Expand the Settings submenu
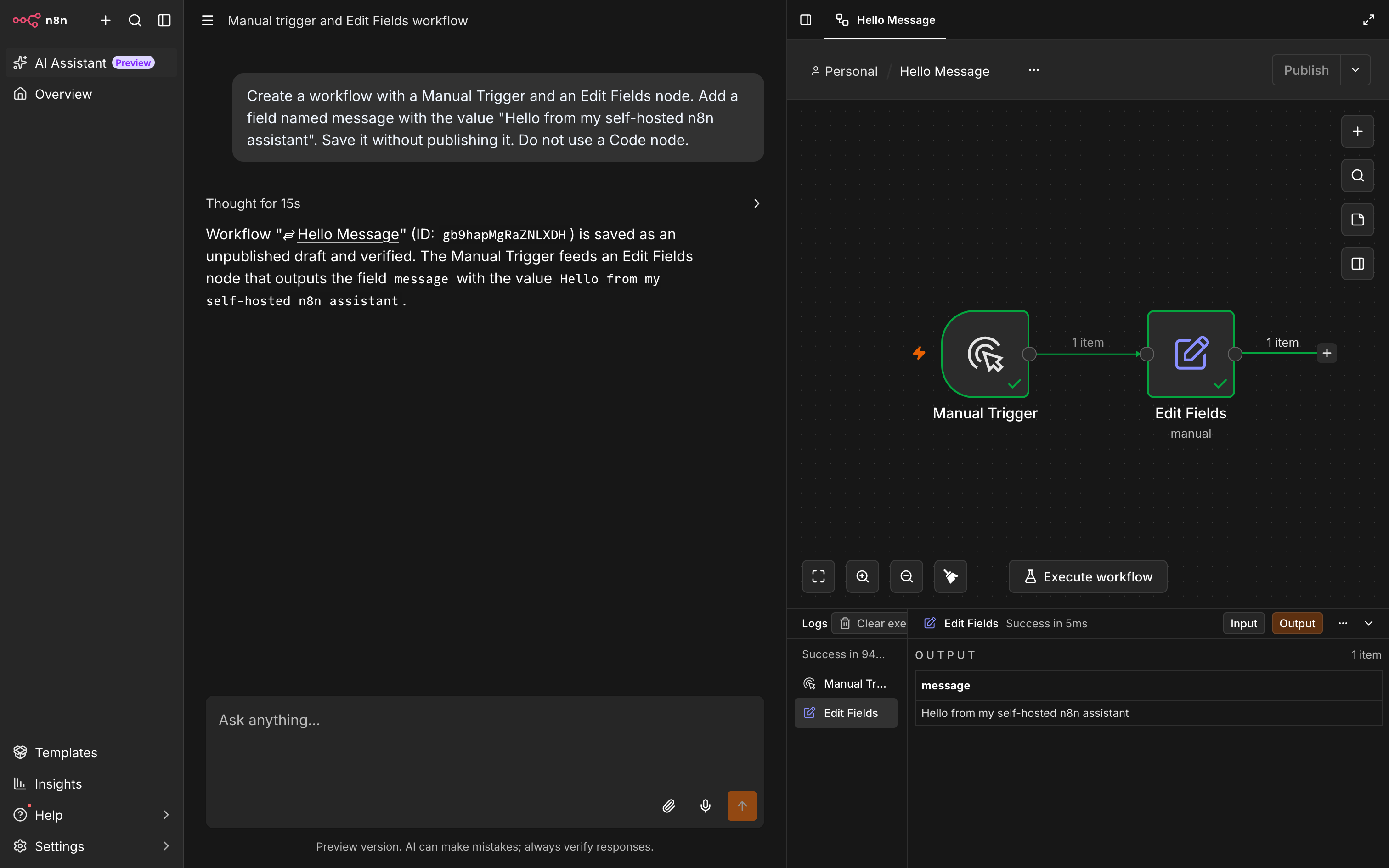This screenshot has width=1389, height=868. (92, 846)
